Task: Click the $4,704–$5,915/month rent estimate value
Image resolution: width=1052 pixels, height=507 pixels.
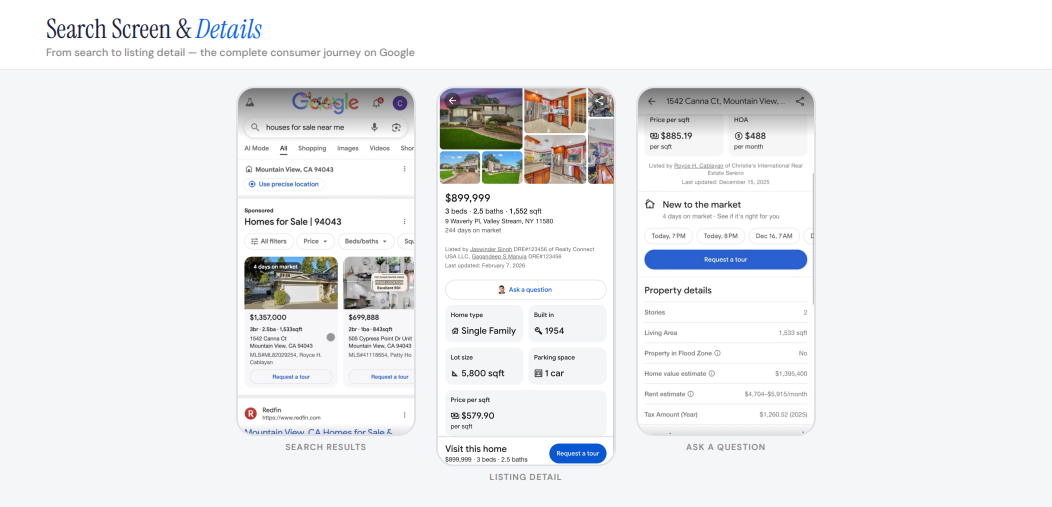Action: point(776,394)
